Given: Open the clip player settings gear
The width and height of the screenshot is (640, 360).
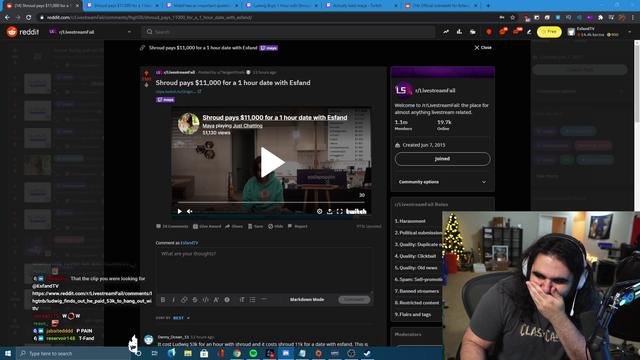Looking at the screenshot, I should pyautogui.click(x=320, y=211).
